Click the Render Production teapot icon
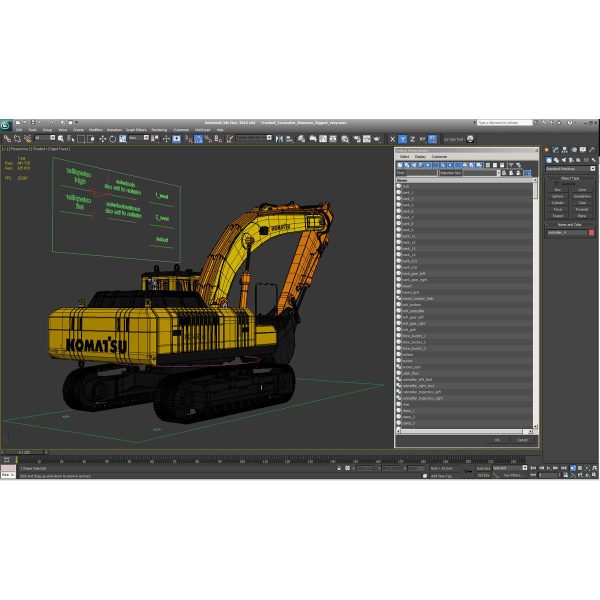This screenshot has width=600, height=600. coord(377,139)
